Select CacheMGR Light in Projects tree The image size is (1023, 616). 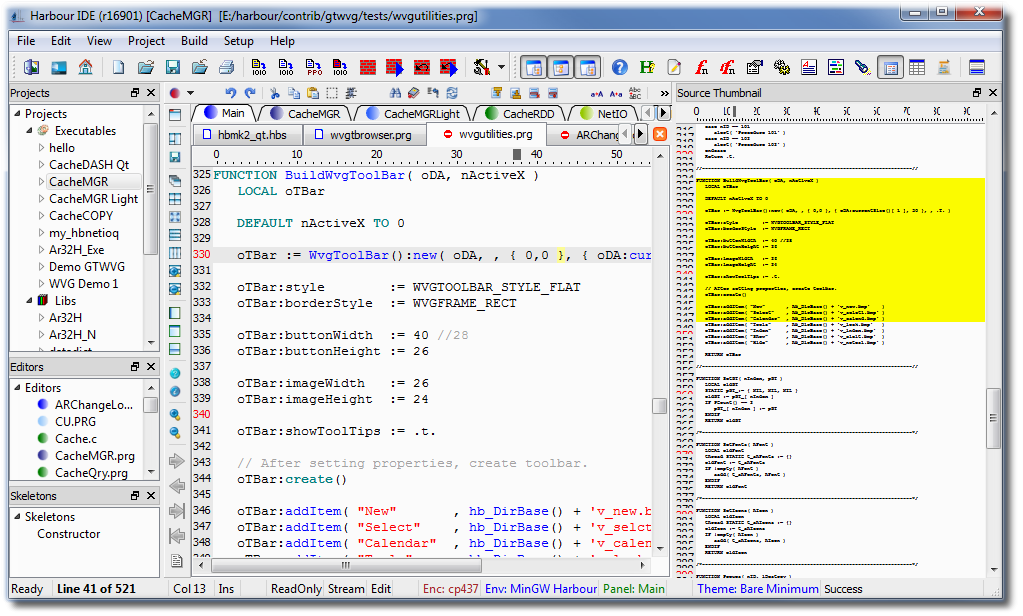pyautogui.click(x=93, y=199)
